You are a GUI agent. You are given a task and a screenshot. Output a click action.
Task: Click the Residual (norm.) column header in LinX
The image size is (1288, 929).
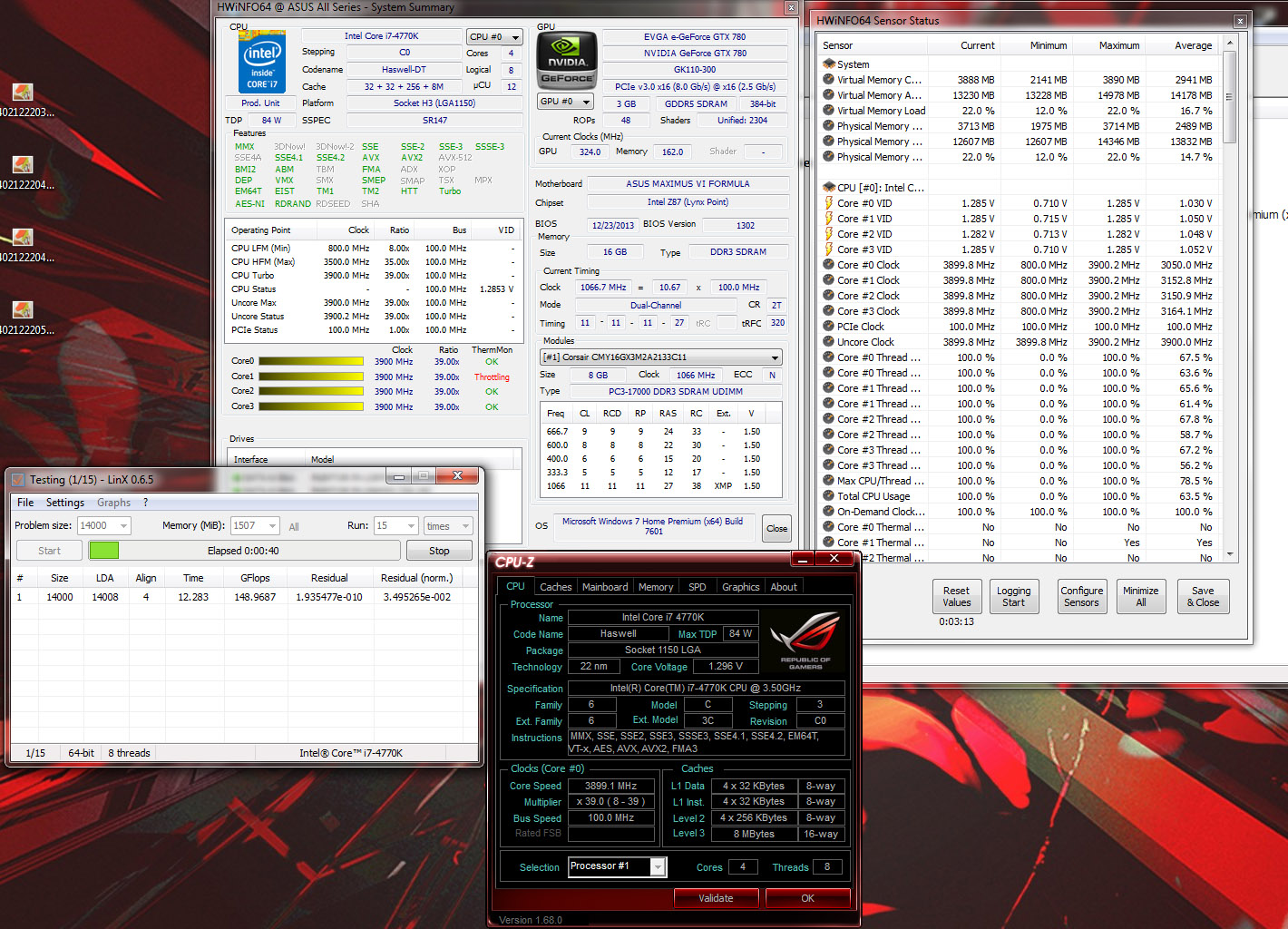pos(416,578)
